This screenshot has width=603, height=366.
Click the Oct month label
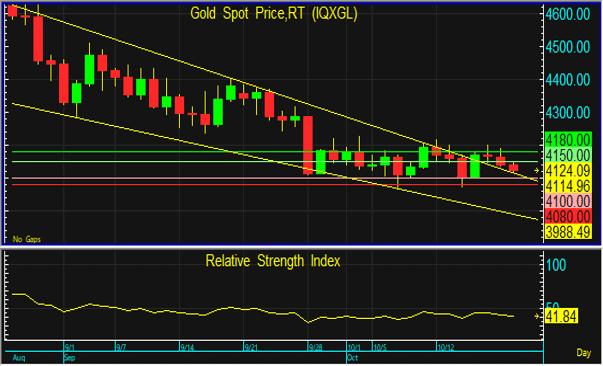[x=352, y=358]
